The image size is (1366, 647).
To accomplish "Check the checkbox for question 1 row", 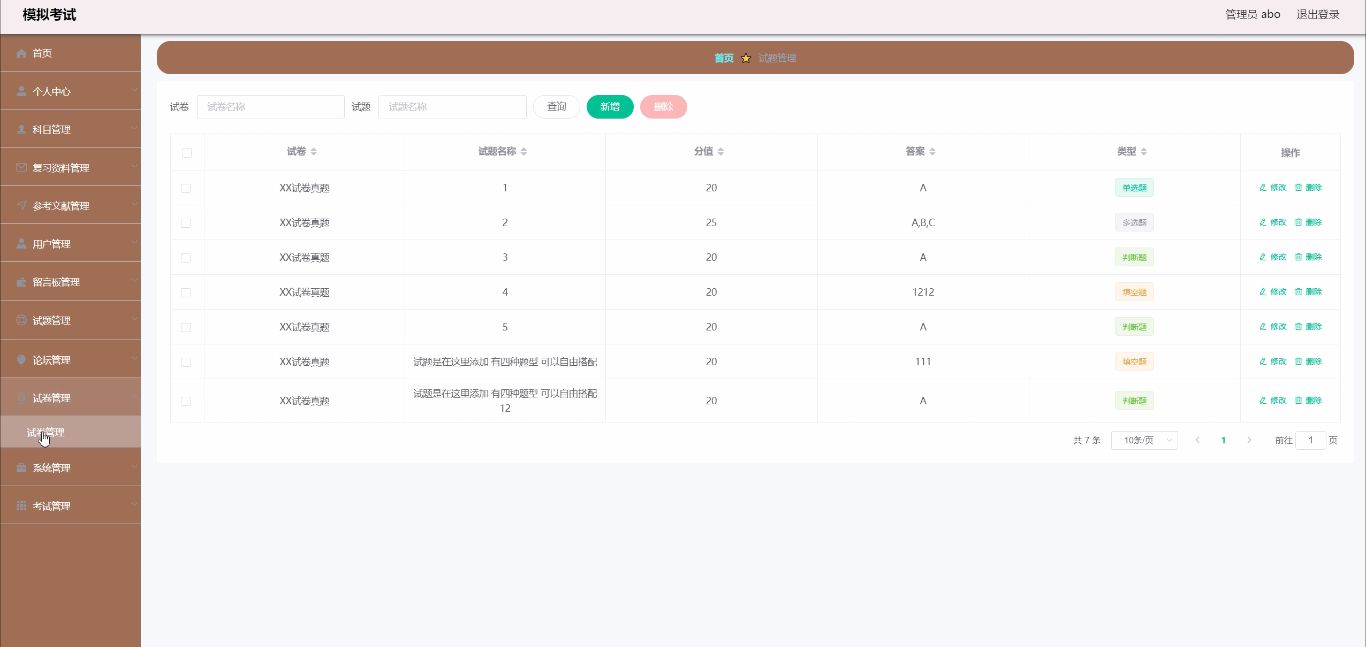I will pos(187,188).
